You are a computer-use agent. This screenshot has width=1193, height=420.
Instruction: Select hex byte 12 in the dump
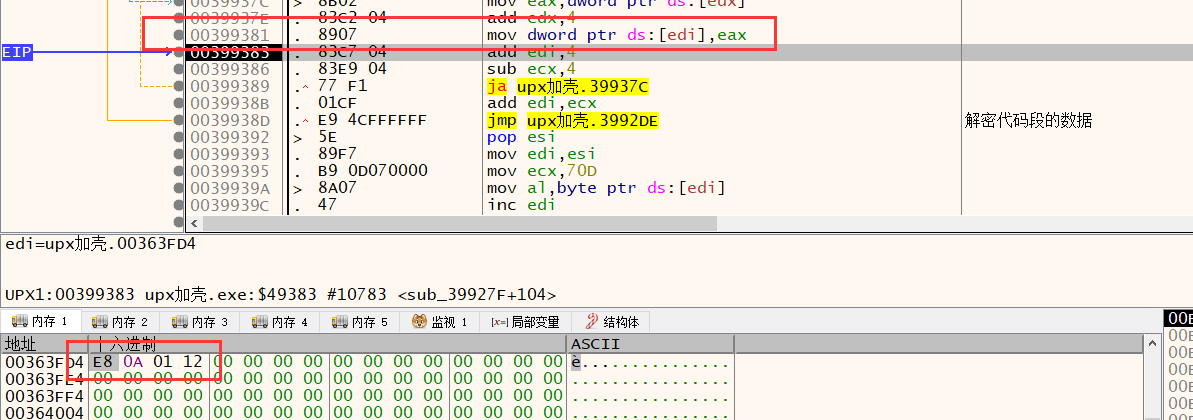[x=192, y=362]
